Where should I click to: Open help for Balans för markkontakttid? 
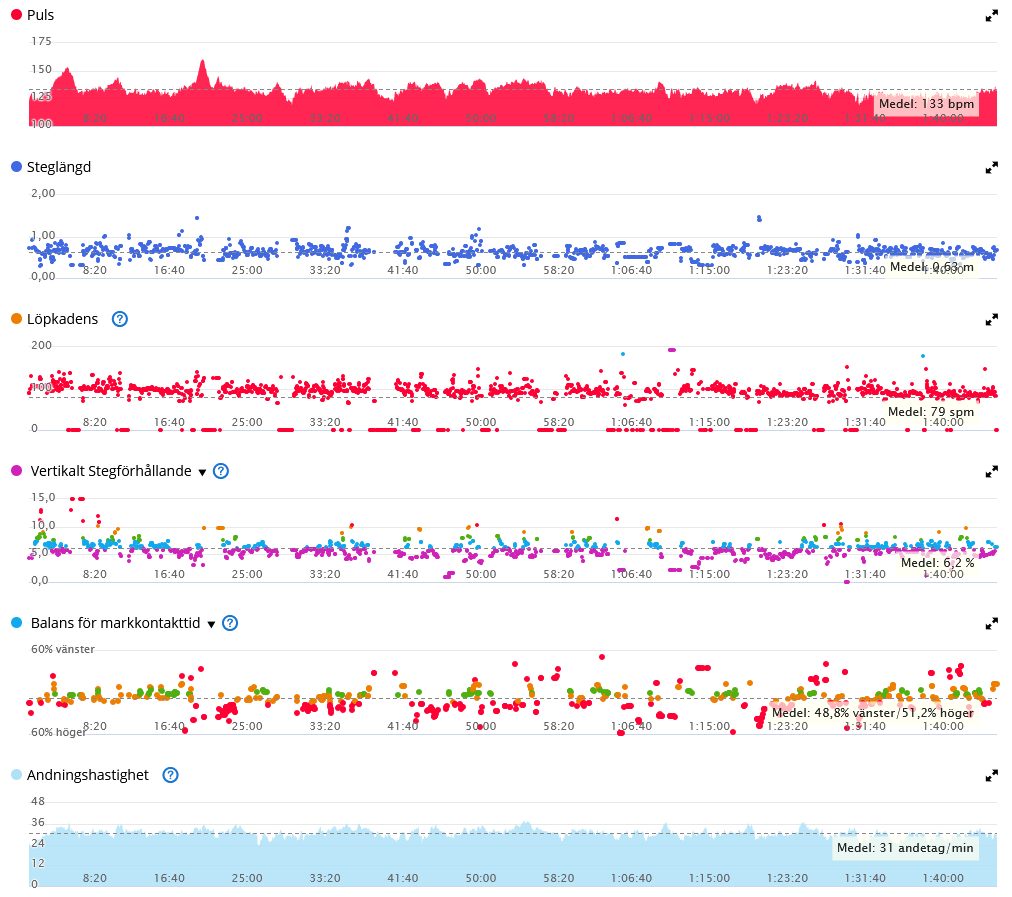click(230, 623)
